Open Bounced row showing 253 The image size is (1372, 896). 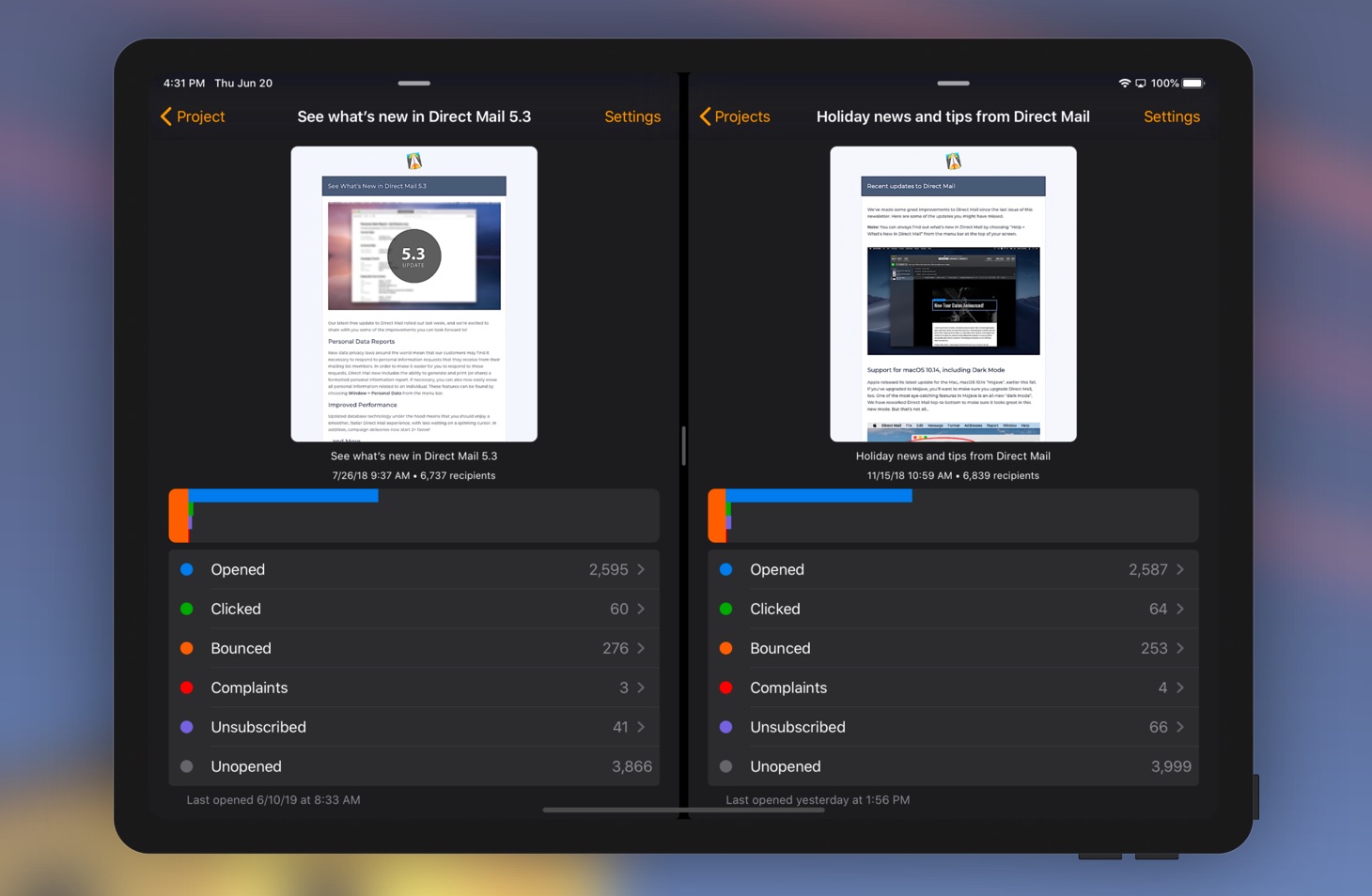tap(953, 648)
